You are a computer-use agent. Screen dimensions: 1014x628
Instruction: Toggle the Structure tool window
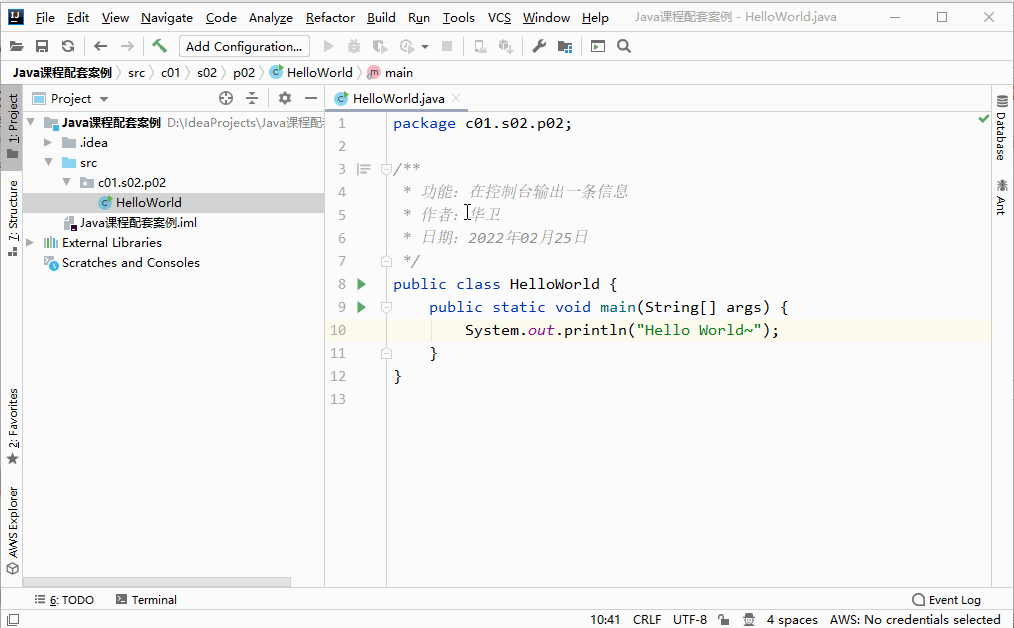[x=12, y=217]
